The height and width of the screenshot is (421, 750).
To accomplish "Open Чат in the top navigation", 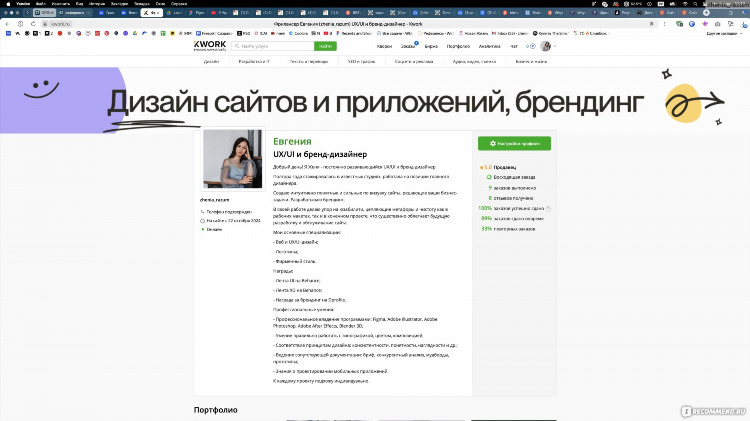I will 514,46.
